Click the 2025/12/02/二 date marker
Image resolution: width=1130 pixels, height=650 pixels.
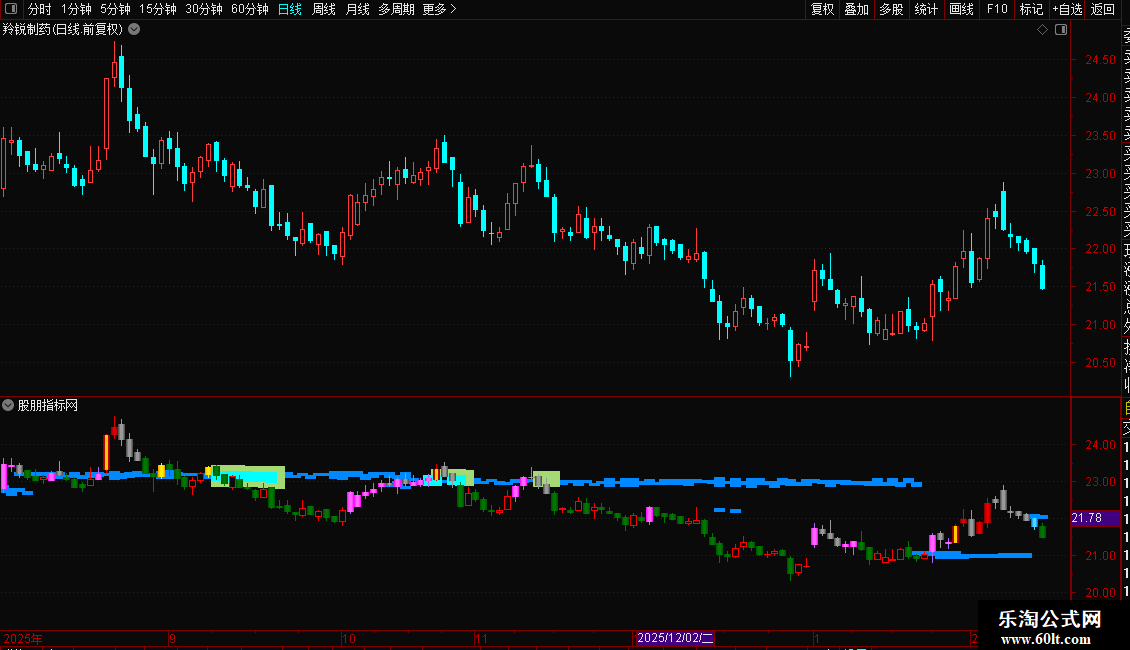[x=675, y=638]
